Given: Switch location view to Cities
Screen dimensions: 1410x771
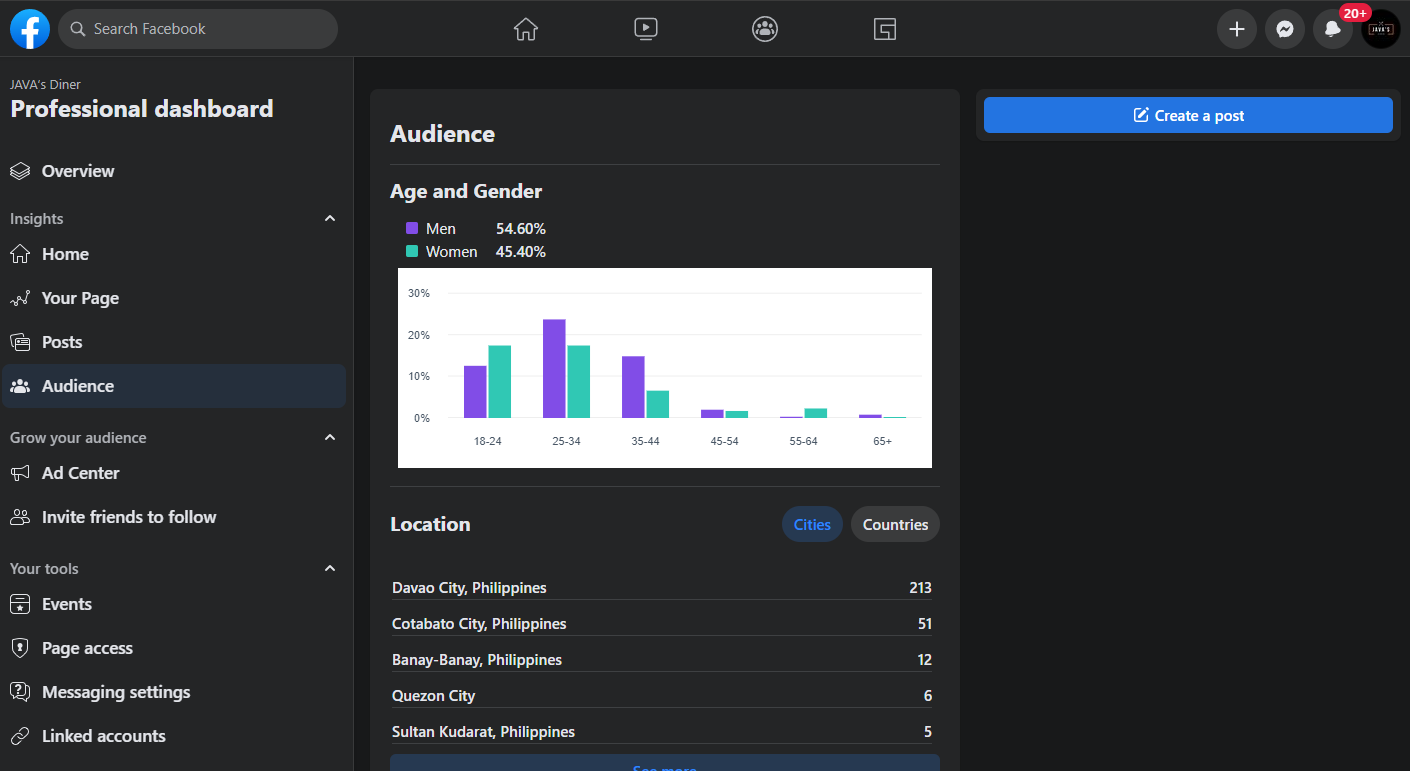Looking at the screenshot, I should click(812, 524).
